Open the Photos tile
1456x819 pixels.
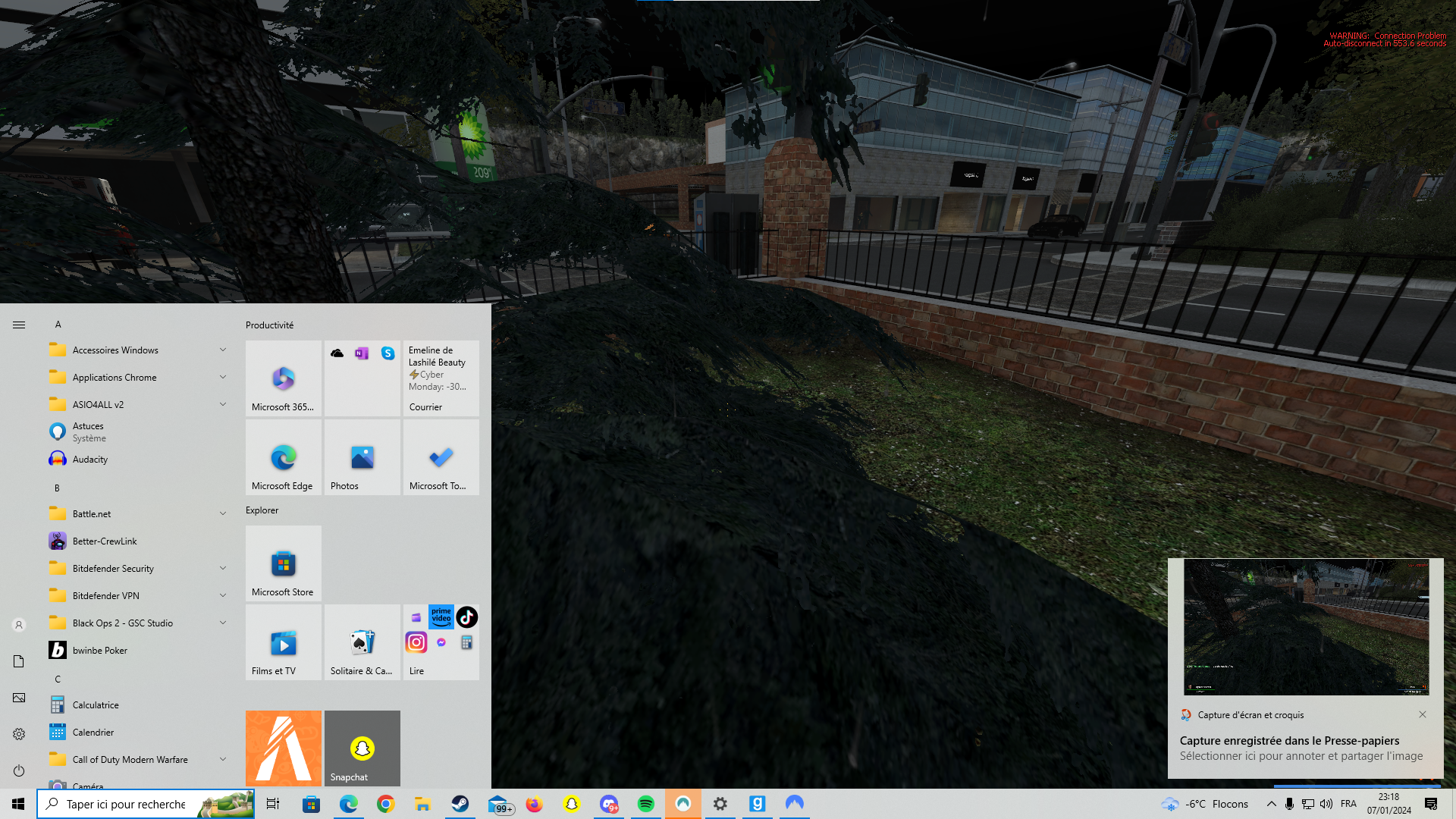pos(362,457)
